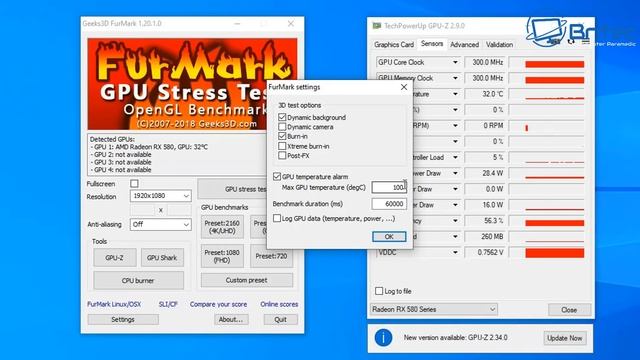Click the GPU-Z title bar app icon

click(376, 26)
